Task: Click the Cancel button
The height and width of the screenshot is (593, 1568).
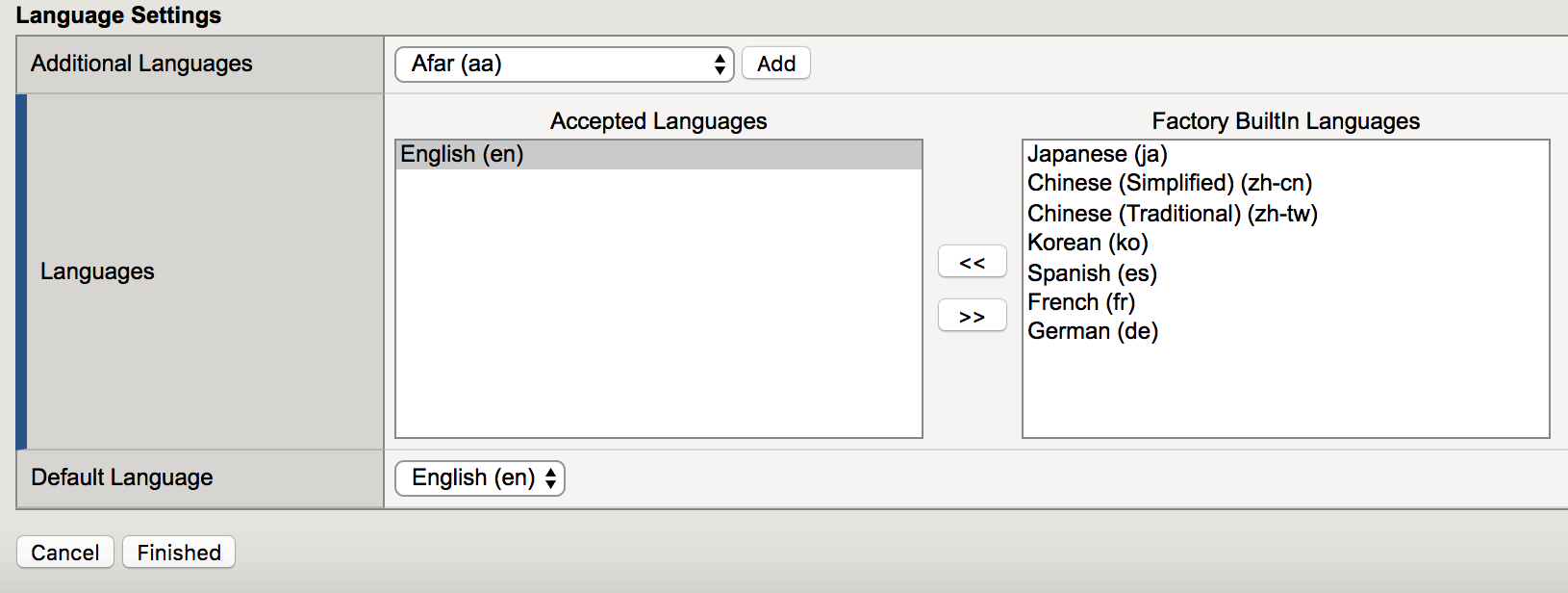Action: [x=65, y=553]
